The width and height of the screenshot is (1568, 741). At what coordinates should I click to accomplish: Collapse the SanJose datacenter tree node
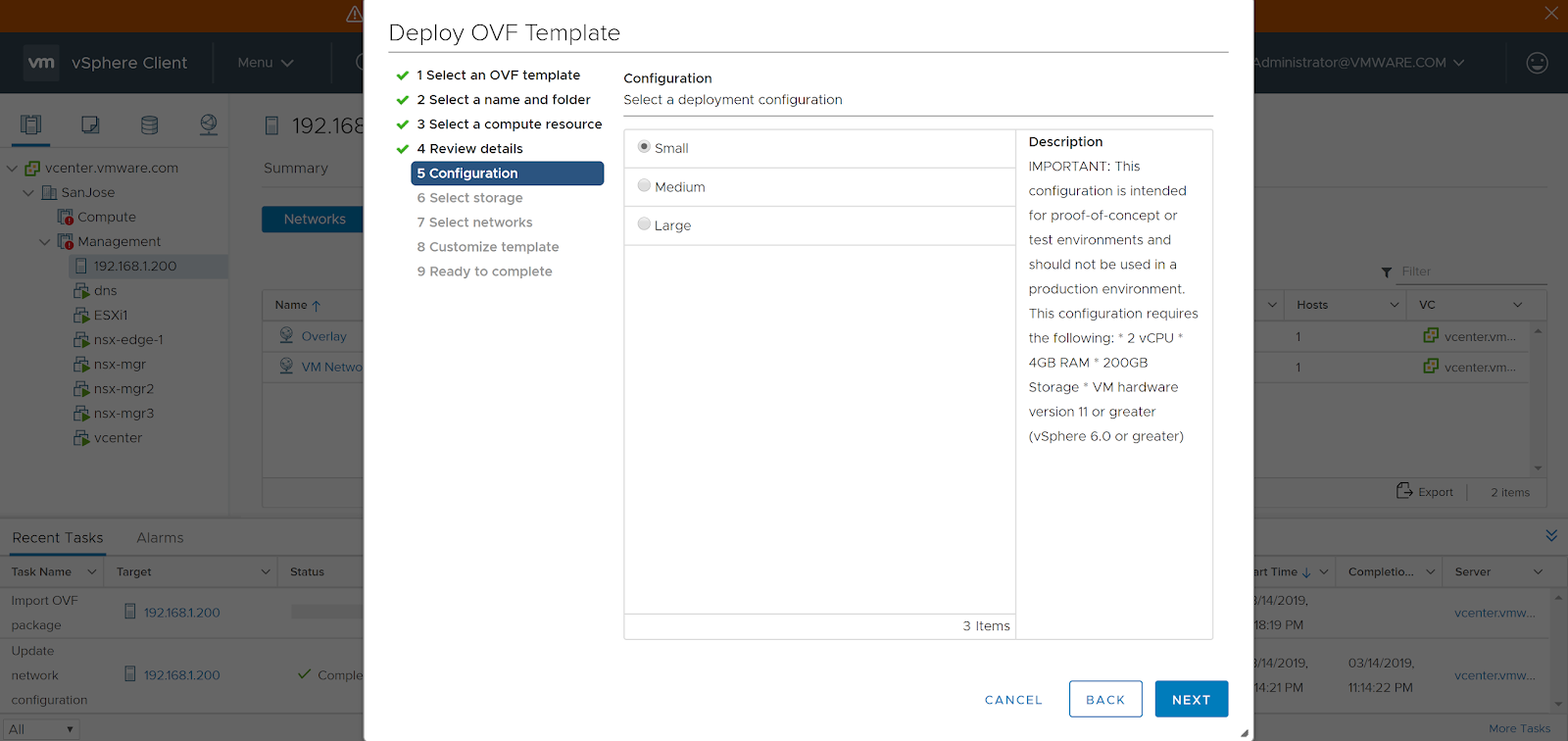[x=28, y=193]
